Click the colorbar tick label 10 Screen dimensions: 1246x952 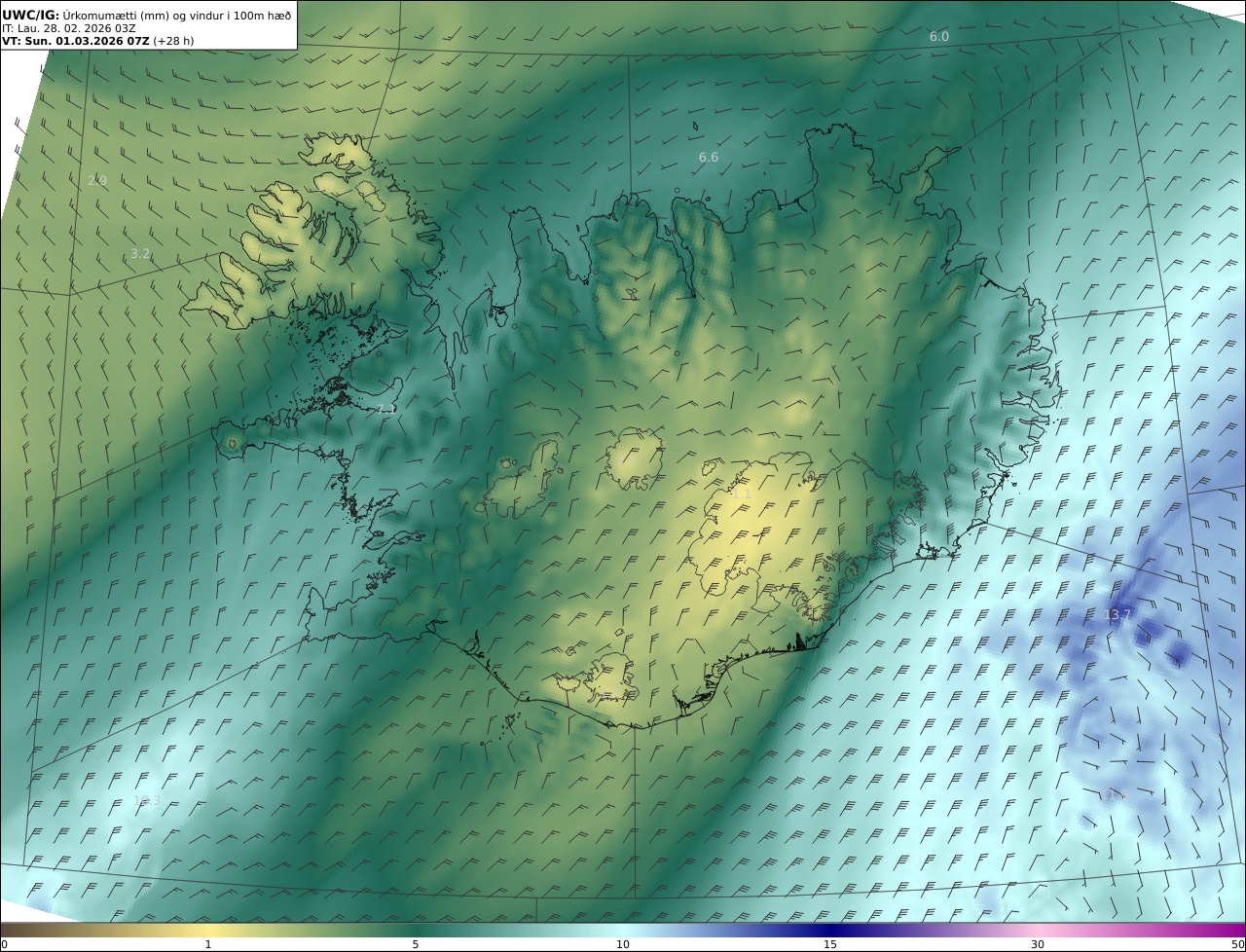click(623, 944)
